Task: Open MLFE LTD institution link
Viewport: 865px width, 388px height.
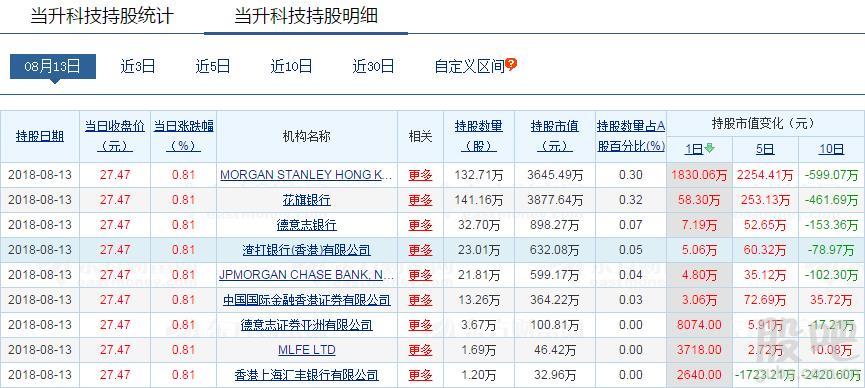Action: click(307, 350)
